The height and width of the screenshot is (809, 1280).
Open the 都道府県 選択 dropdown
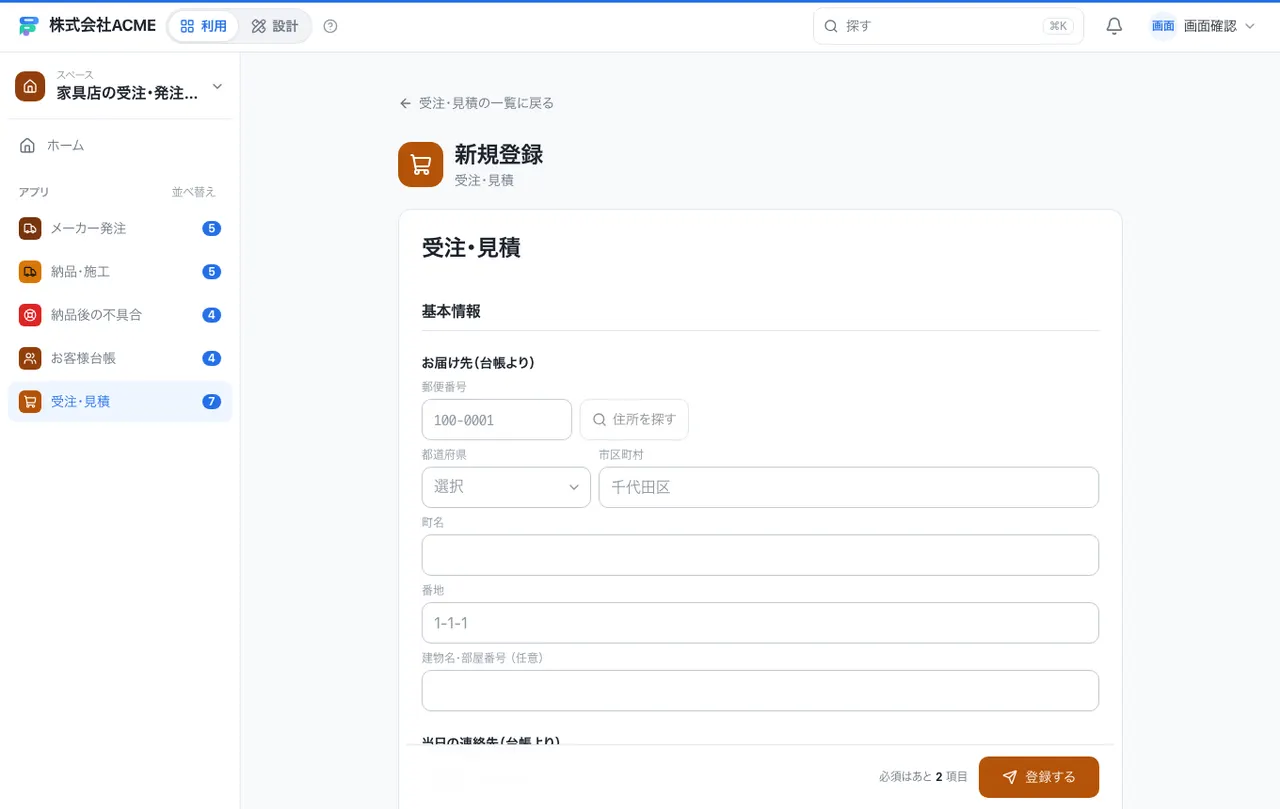tap(506, 487)
